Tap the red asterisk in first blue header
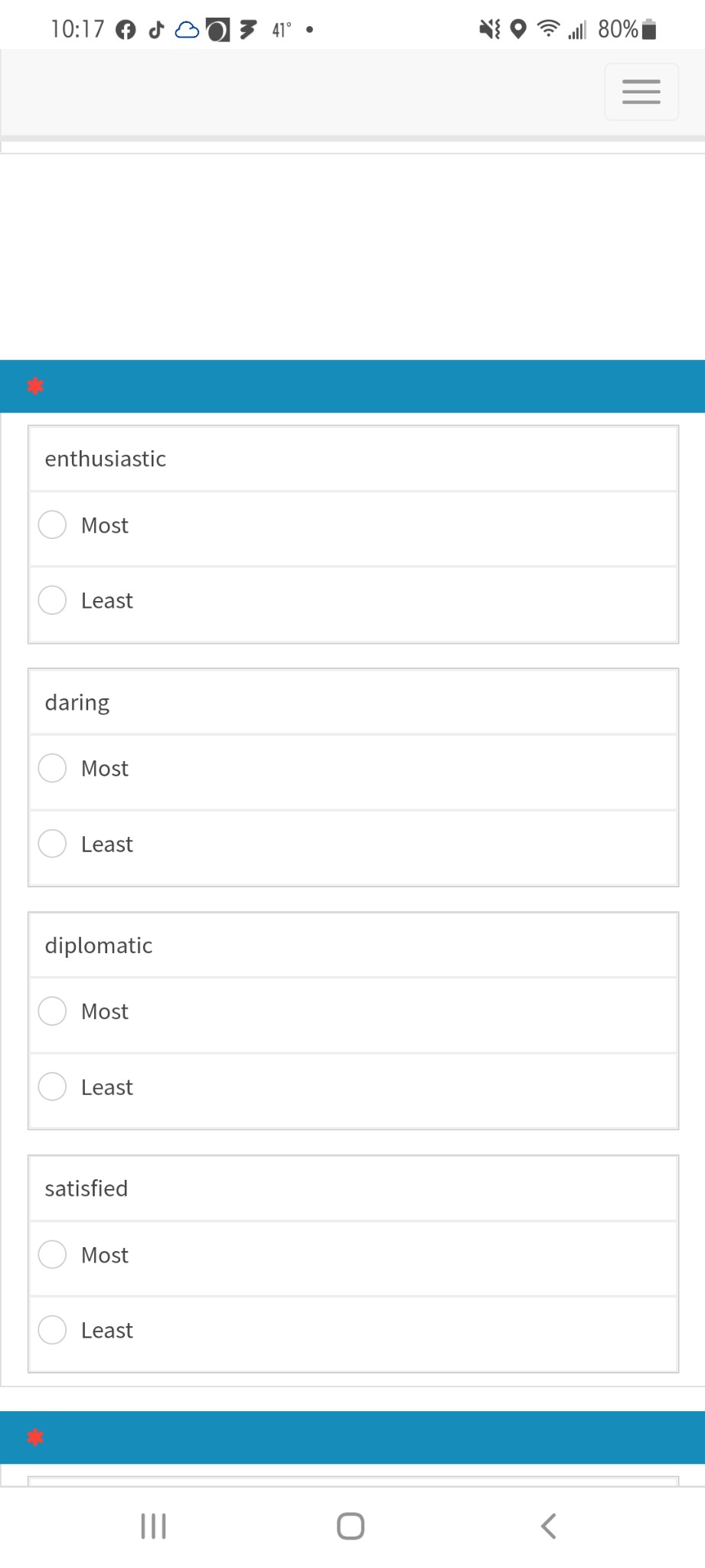The width and height of the screenshot is (705, 1568). coord(35,386)
